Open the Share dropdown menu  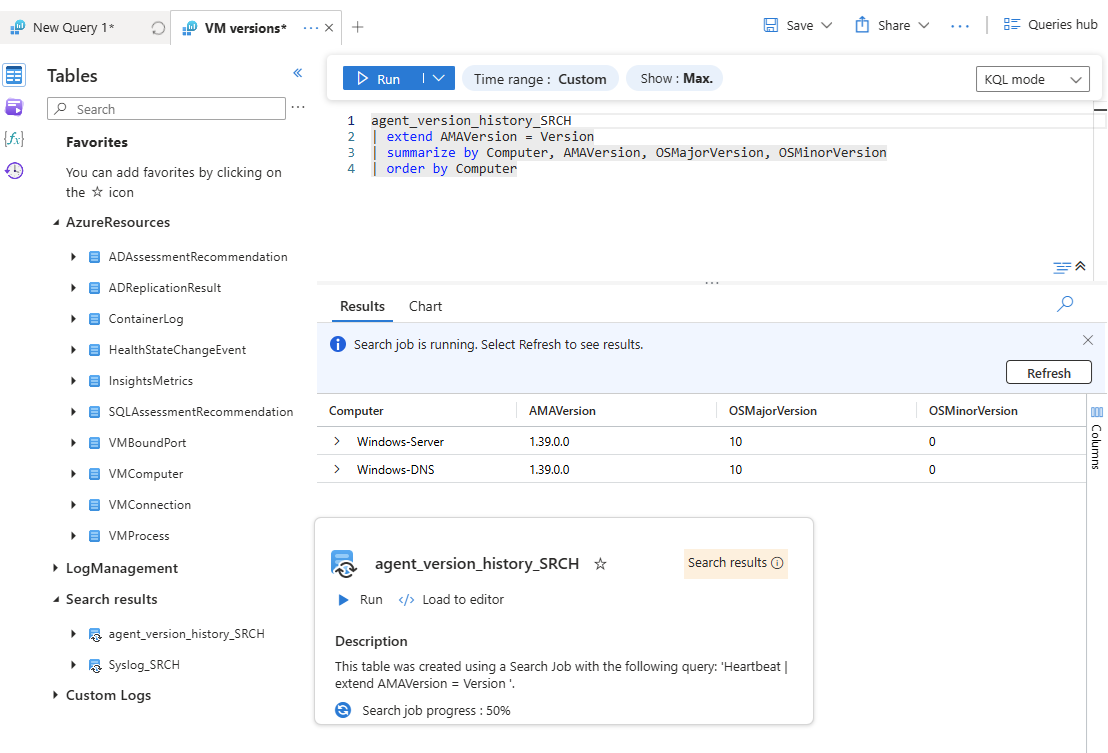coord(924,25)
